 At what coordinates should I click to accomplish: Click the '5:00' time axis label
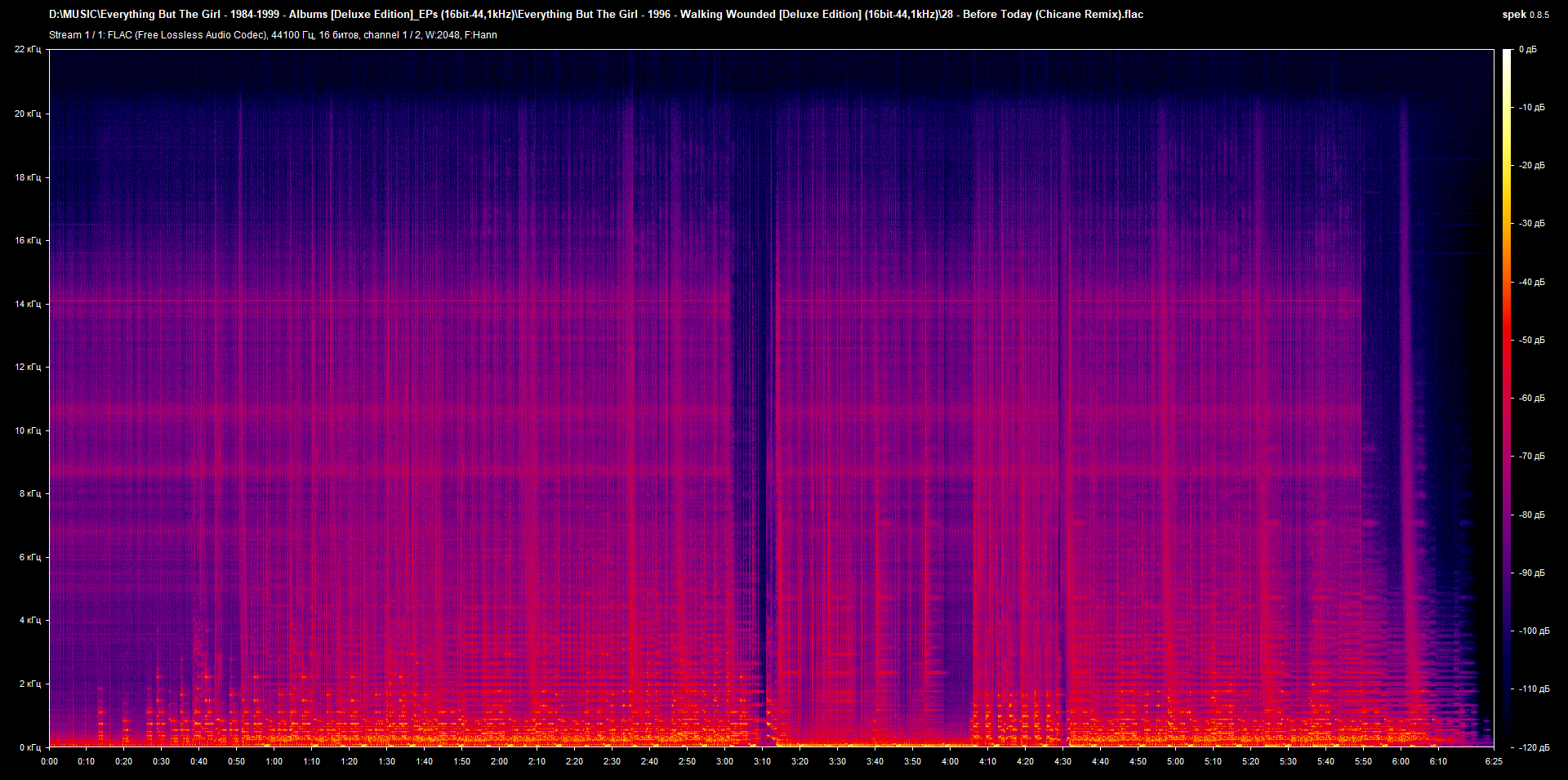click(x=1175, y=761)
